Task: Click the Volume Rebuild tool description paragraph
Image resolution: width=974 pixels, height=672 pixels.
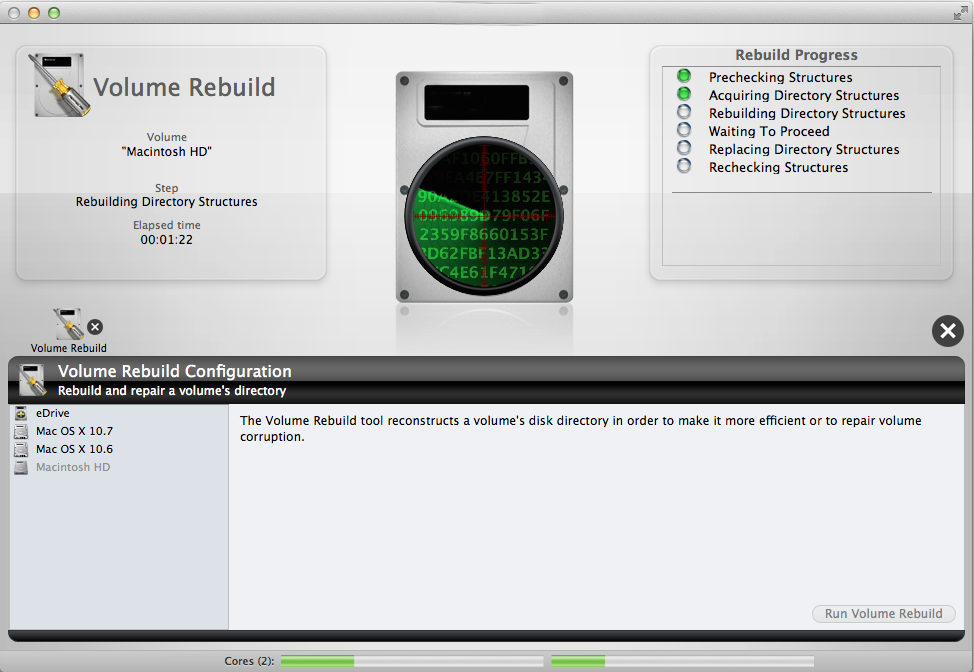Action: (x=581, y=429)
